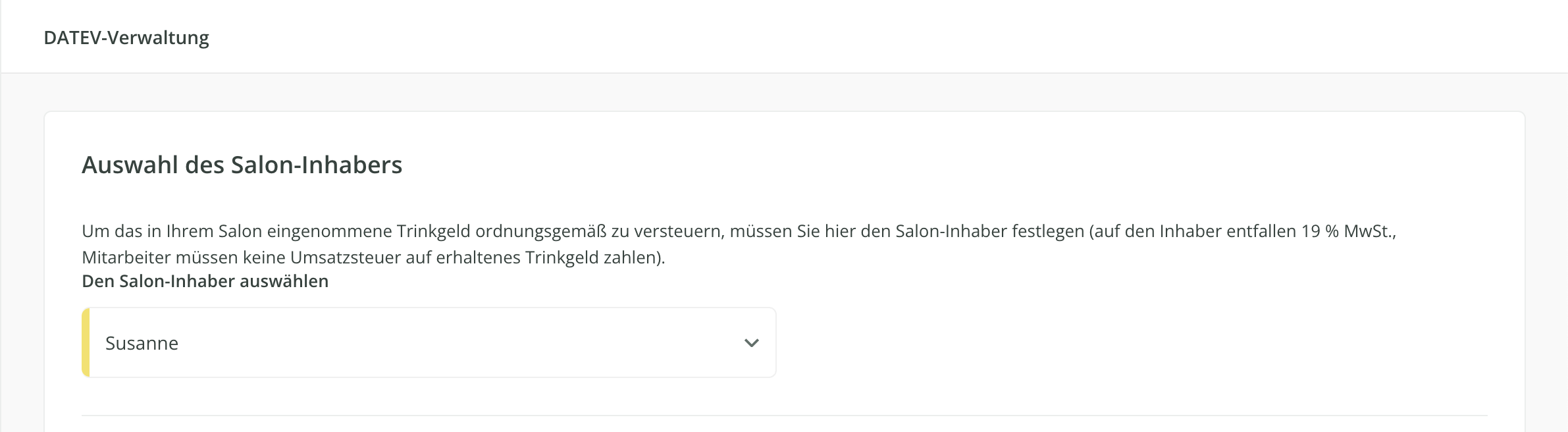Click the 19 % MwSt. text

(x=1347, y=231)
